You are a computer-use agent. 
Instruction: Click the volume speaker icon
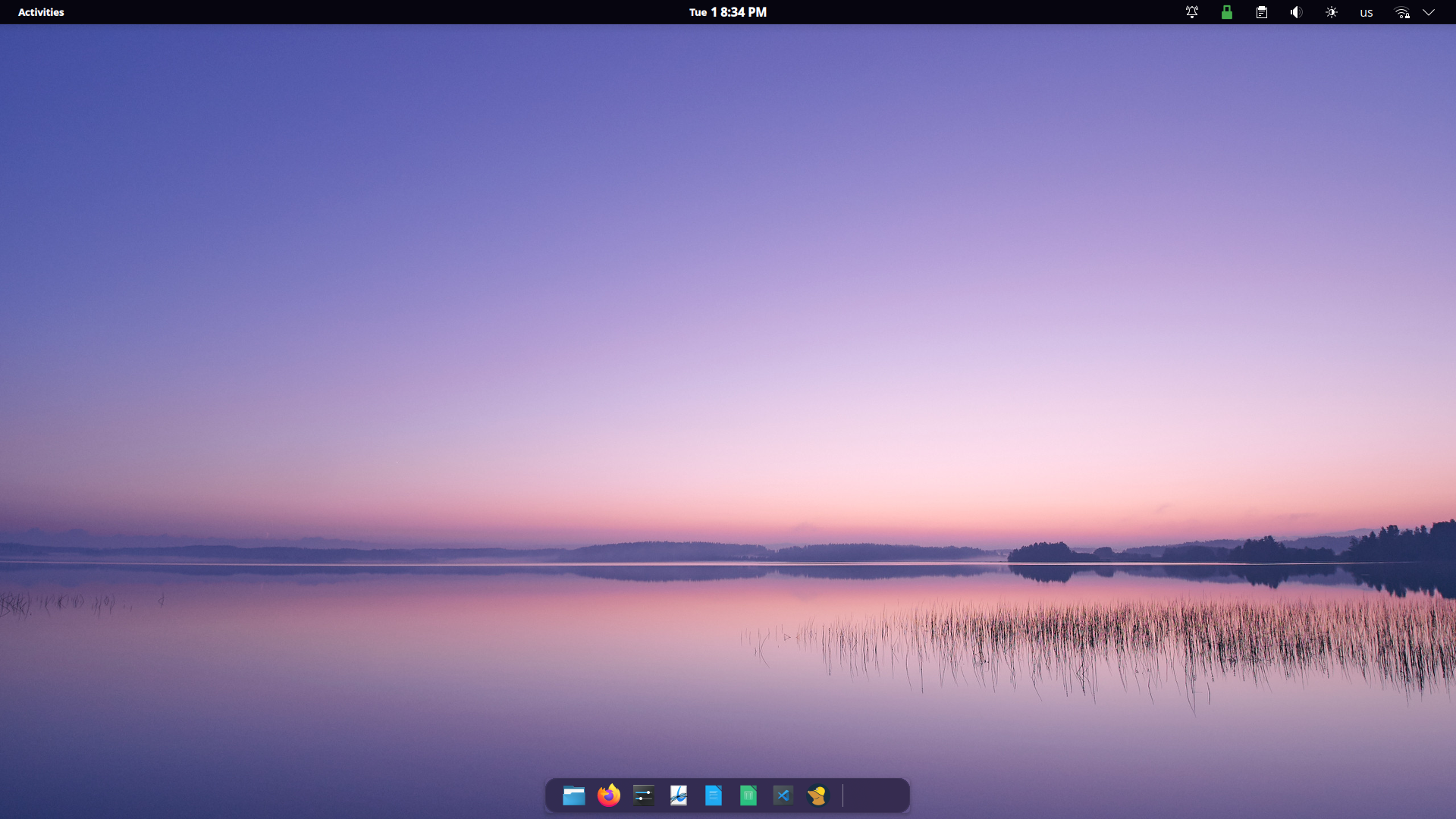pos(1296,12)
